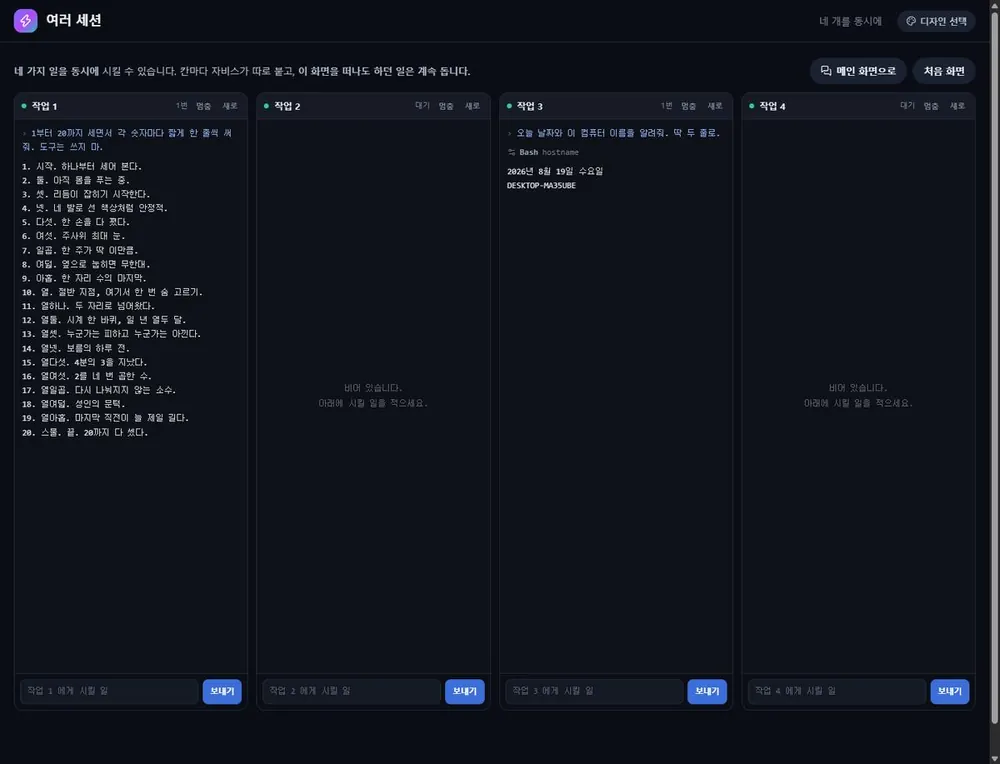The image size is (1000, 764).
Task: Focus the 작업 3 task input field
Action: (594, 691)
